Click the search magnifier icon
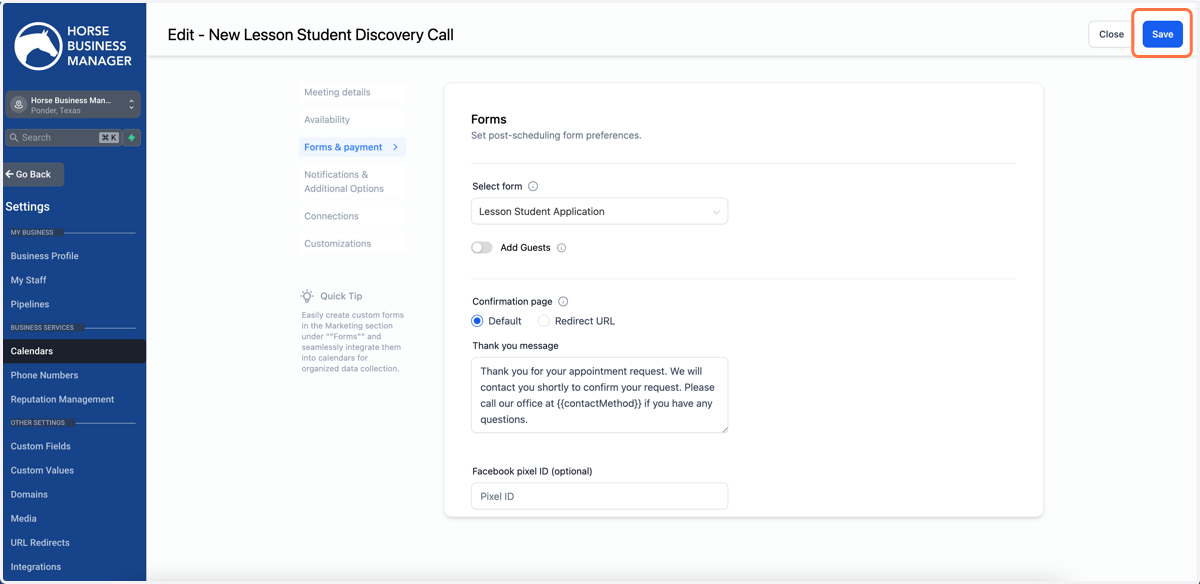 point(14,138)
